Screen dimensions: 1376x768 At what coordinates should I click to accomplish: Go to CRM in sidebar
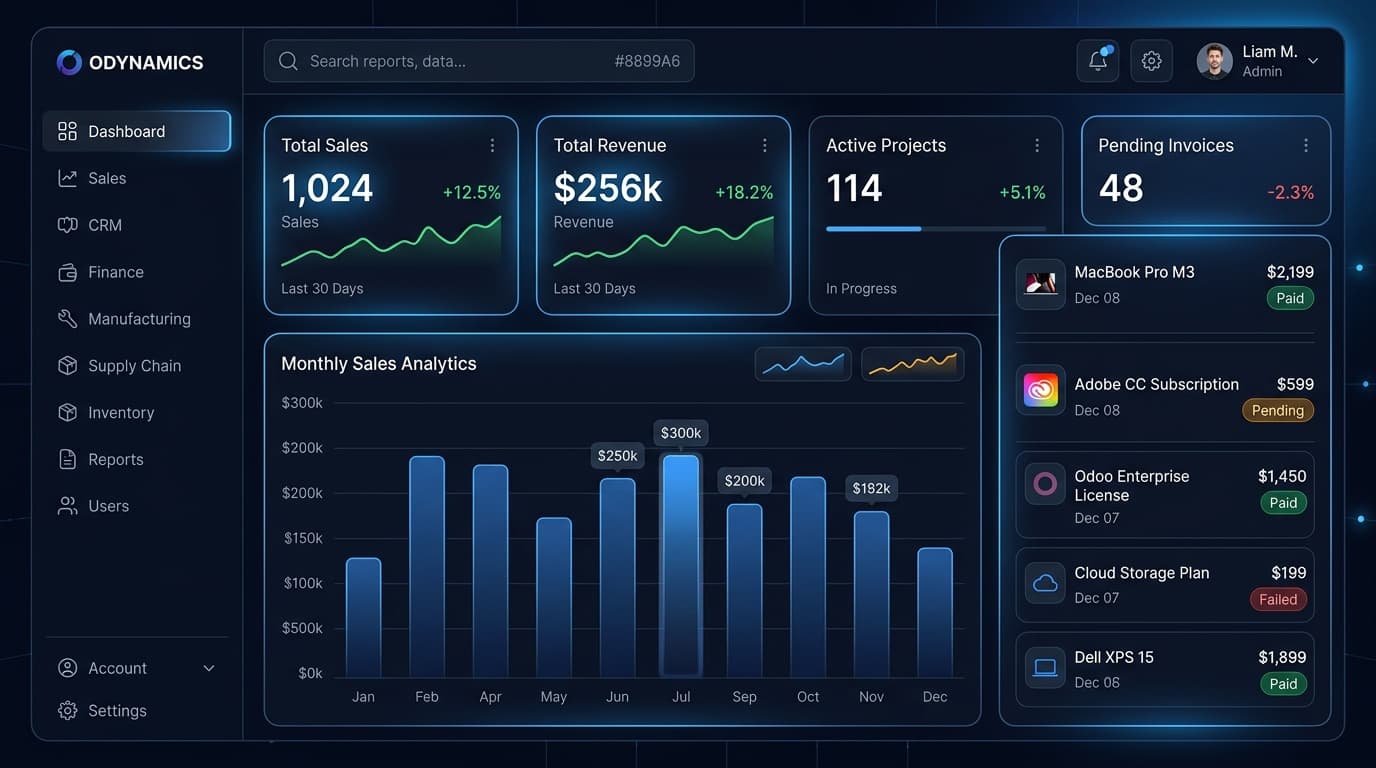click(137, 225)
